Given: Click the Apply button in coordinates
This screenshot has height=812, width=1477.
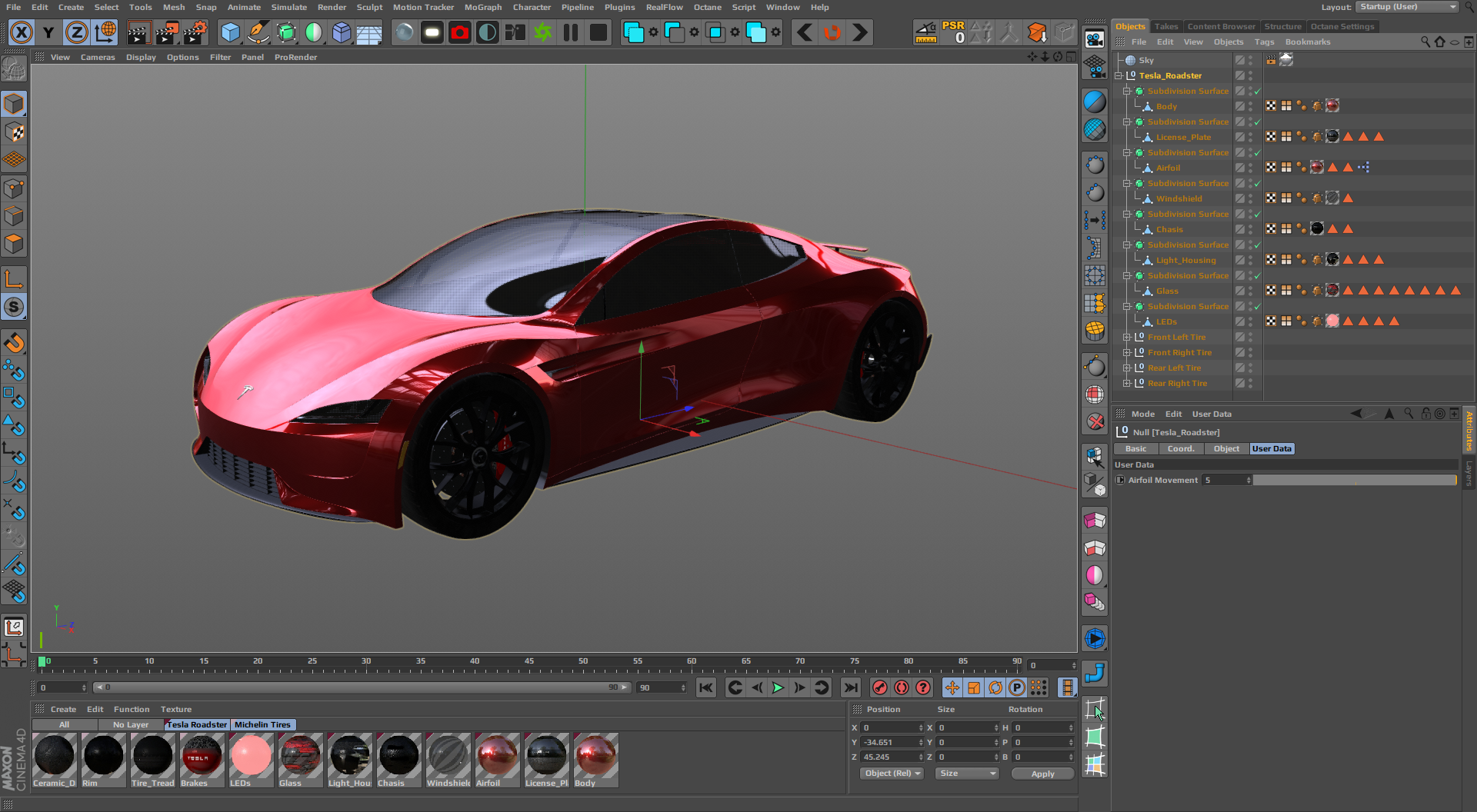Looking at the screenshot, I should [x=1042, y=774].
